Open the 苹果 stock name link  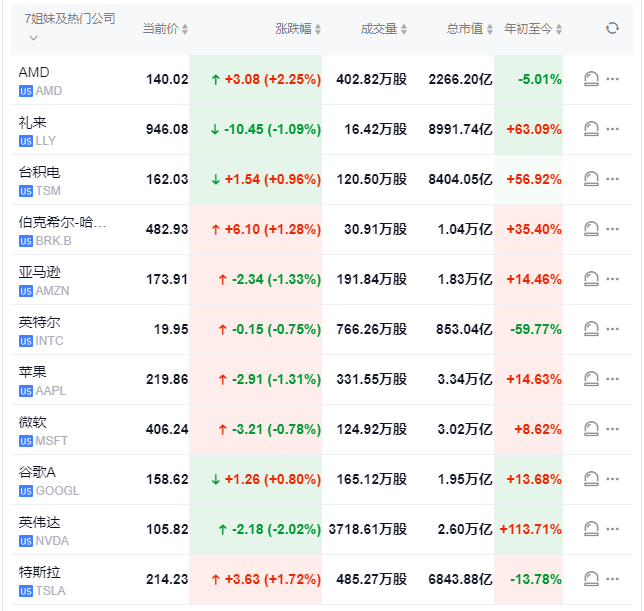click(x=32, y=372)
